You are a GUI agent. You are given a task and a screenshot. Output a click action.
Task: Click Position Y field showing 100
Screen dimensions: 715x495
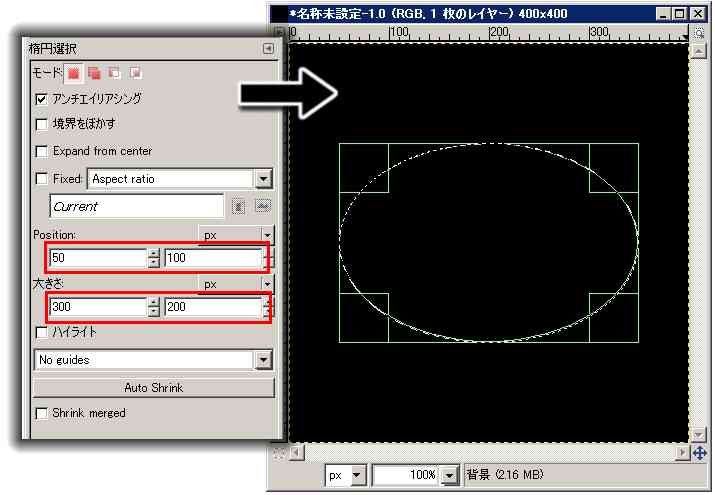[213, 258]
